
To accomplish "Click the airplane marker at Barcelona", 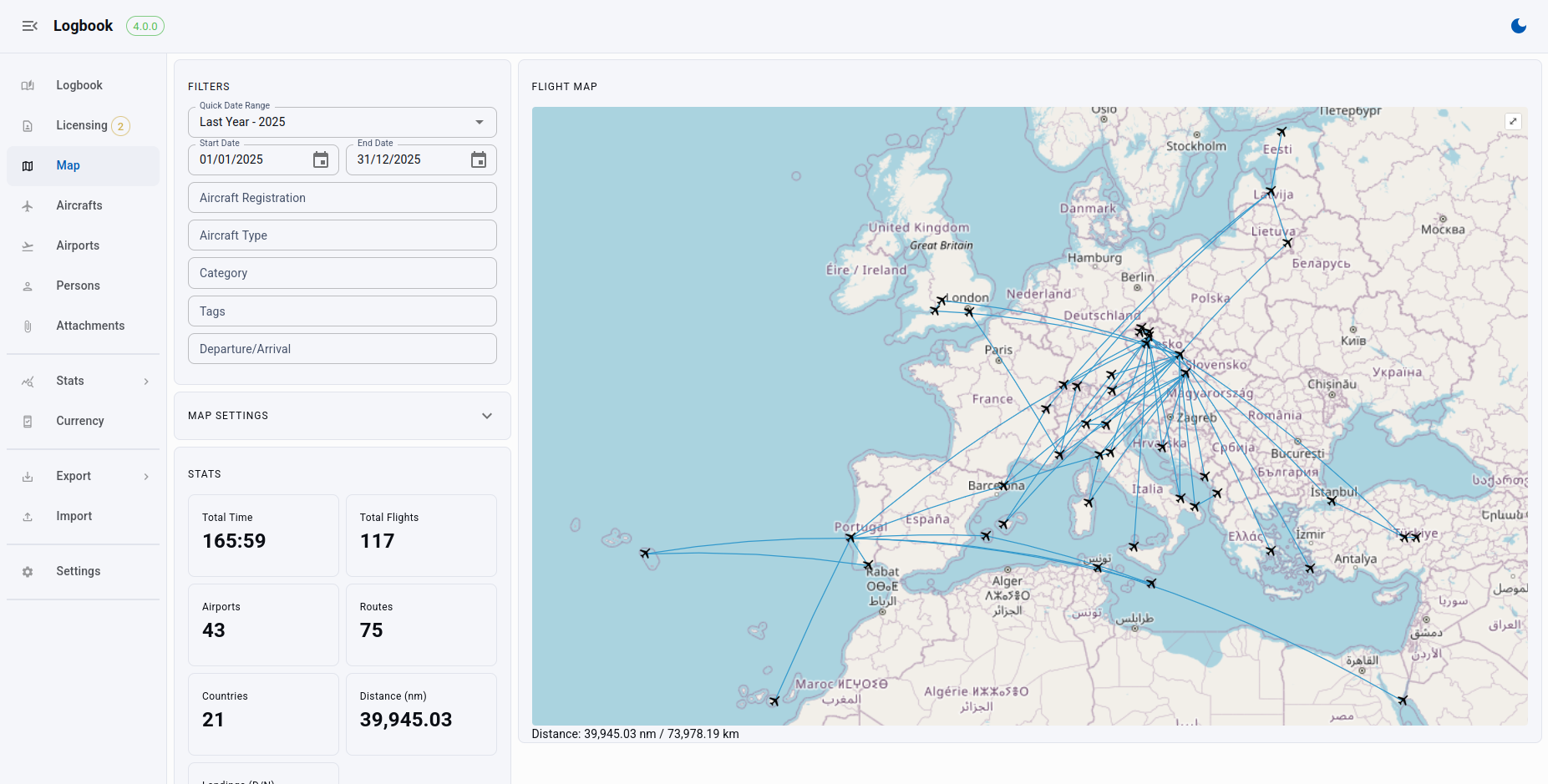I will pyautogui.click(x=1003, y=485).
